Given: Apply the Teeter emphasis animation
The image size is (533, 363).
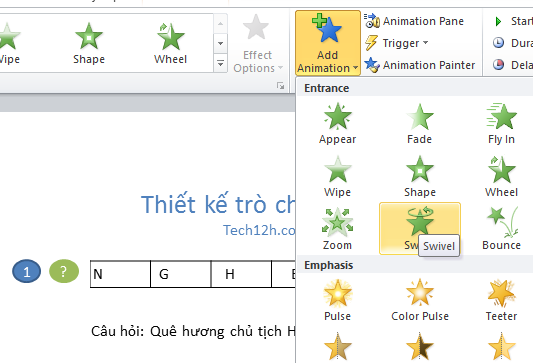Looking at the screenshot, I should (x=501, y=300).
